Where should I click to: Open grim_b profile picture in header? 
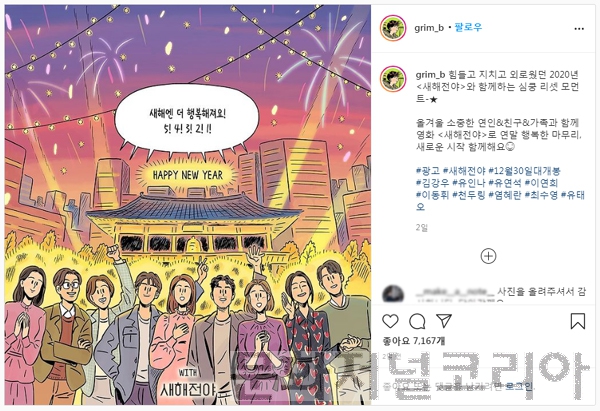(x=393, y=28)
